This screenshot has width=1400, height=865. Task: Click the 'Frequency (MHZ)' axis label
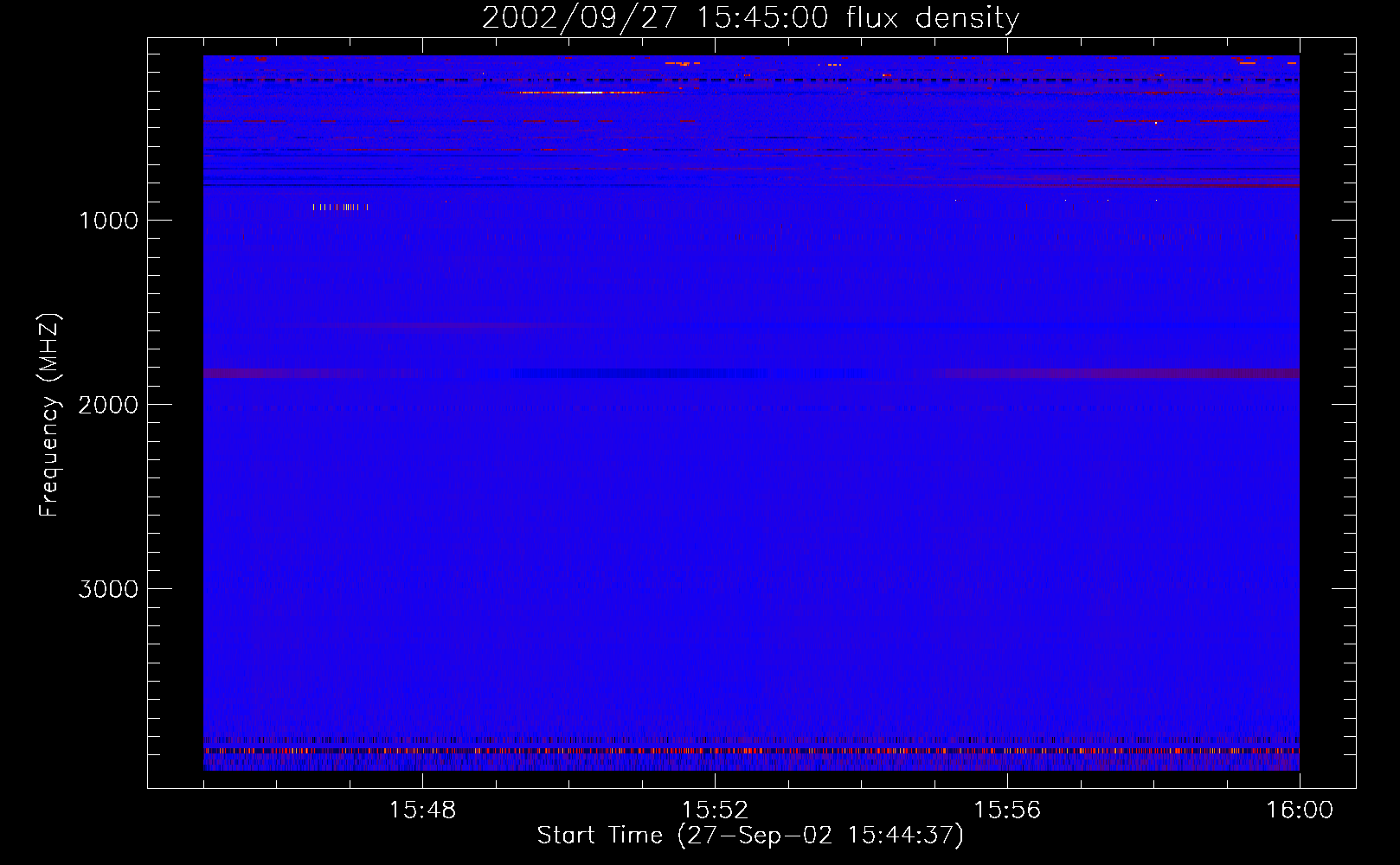tap(49, 415)
